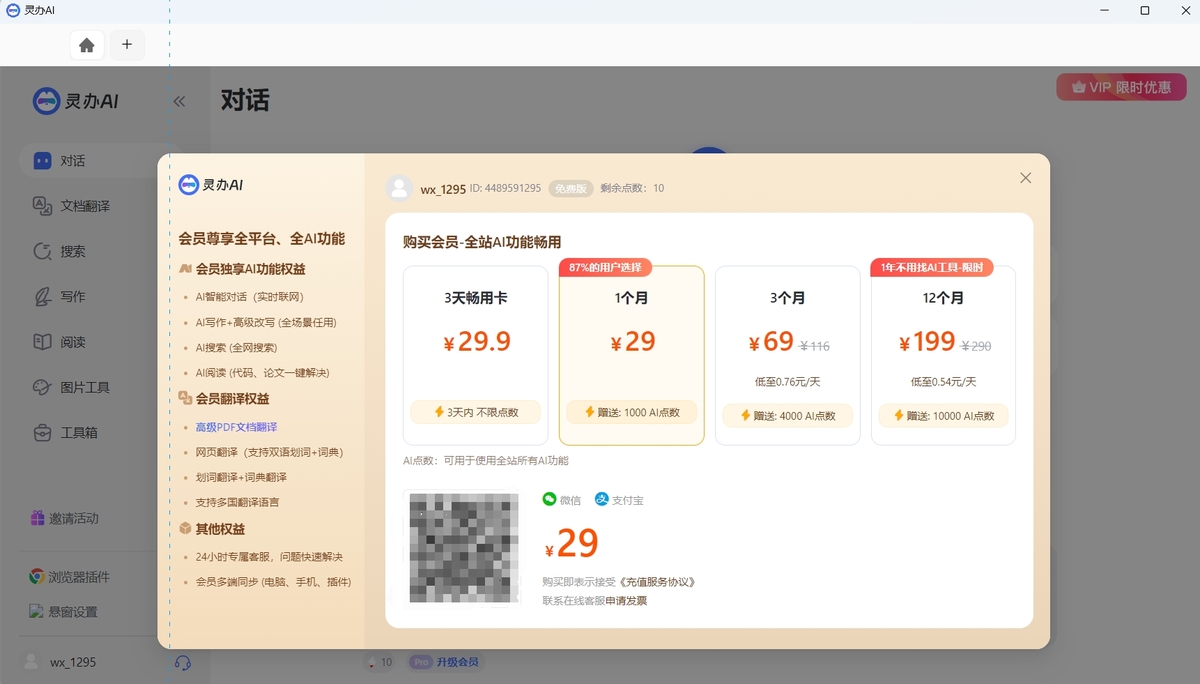Click 赠送: 1000 AI点数 label
The height and width of the screenshot is (684, 1200).
click(x=632, y=412)
